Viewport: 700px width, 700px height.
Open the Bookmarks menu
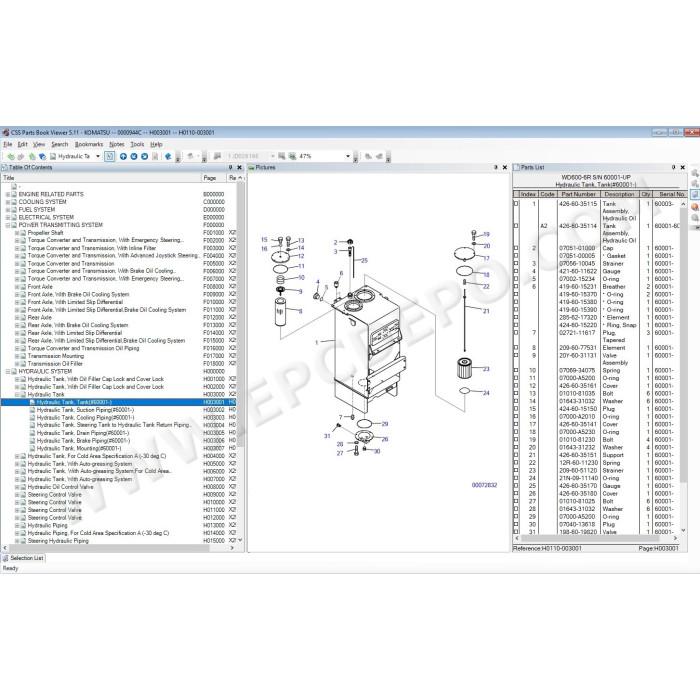pos(89,144)
